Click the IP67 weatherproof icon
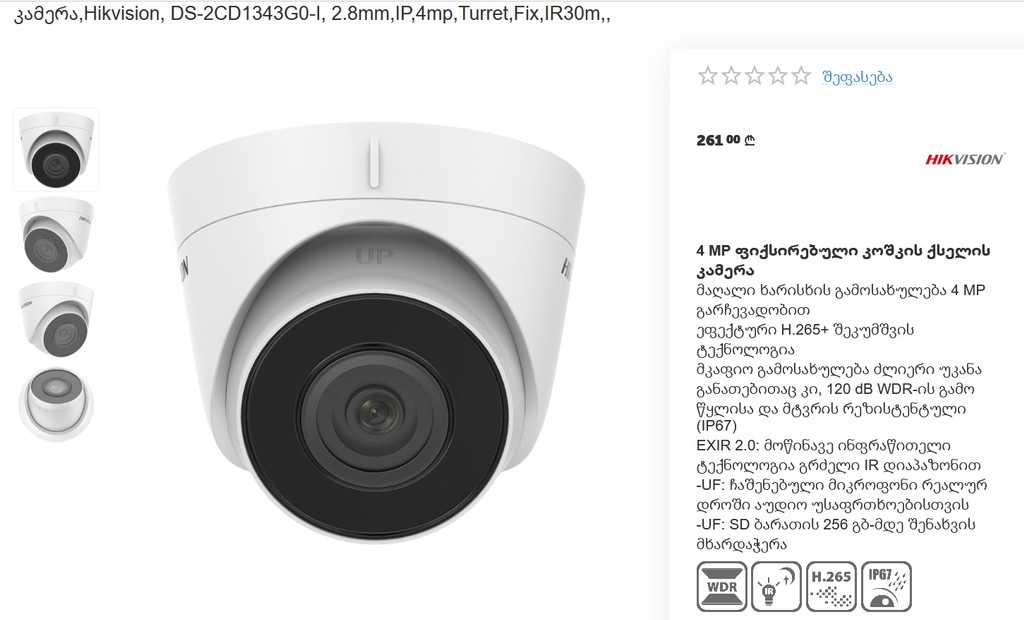Viewport: 1024px width, 620px height. pos(886,586)
